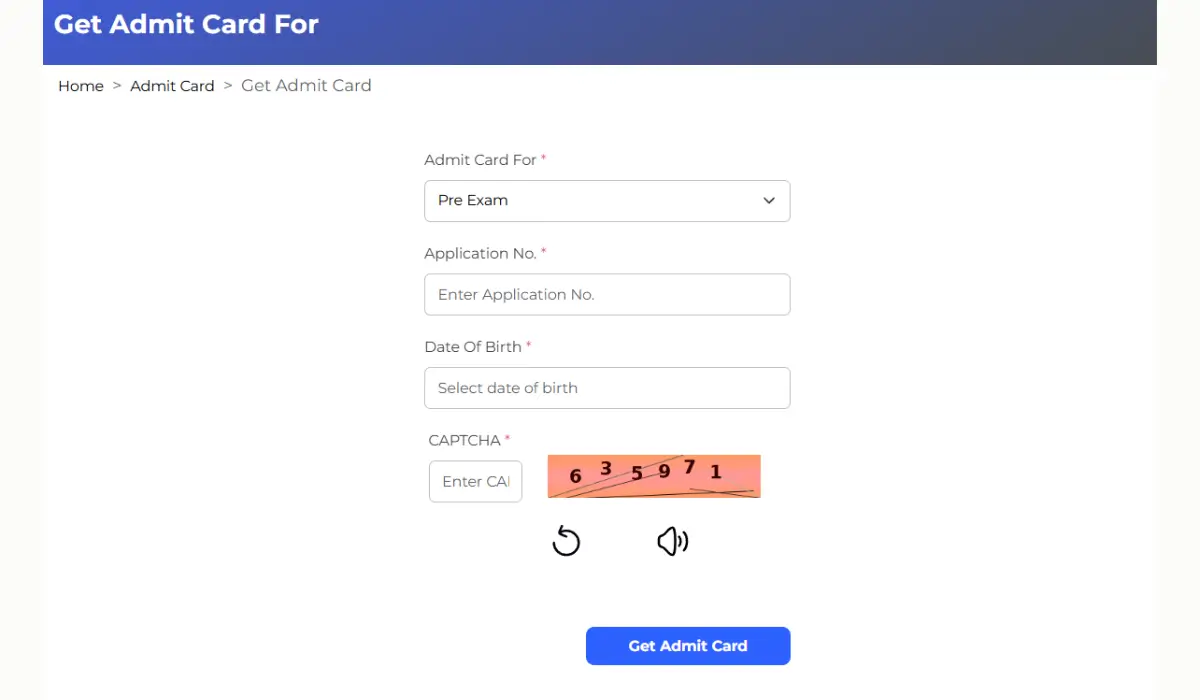Click the Enter CAPTCHA text box
Viewport: 1200px width, 700px height.
pos(475,481)
